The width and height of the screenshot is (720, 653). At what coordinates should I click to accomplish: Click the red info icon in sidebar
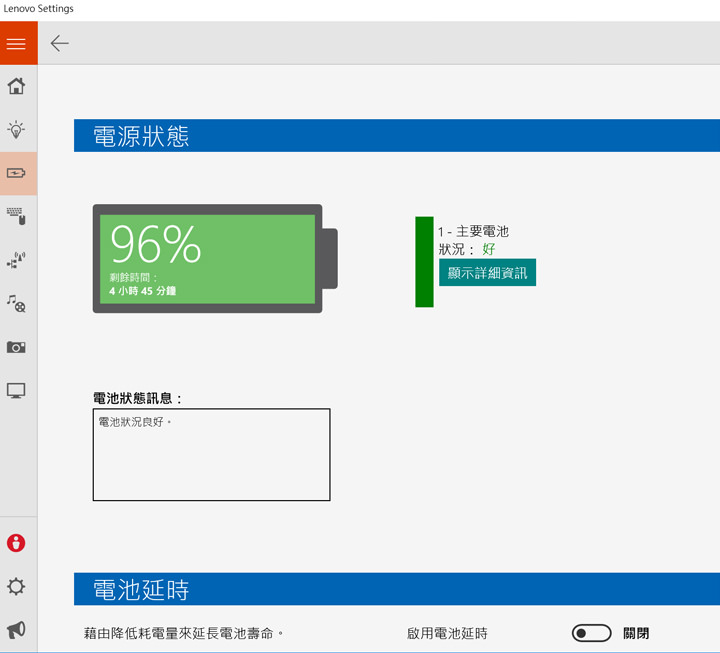[x=17, y=543]
